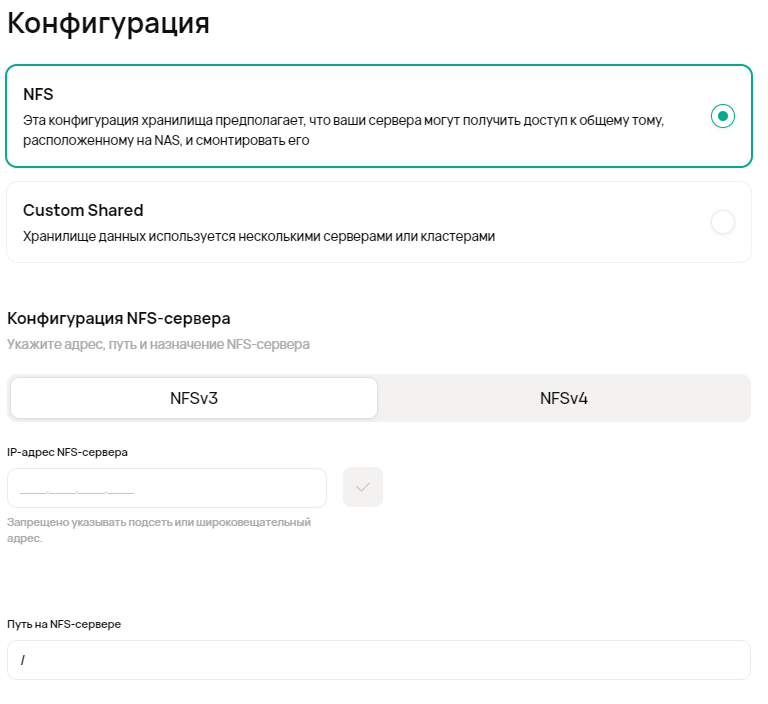Click the word 'адрес.' ending the hint
This screenshot has height=704, width=768.
point(25,538)
